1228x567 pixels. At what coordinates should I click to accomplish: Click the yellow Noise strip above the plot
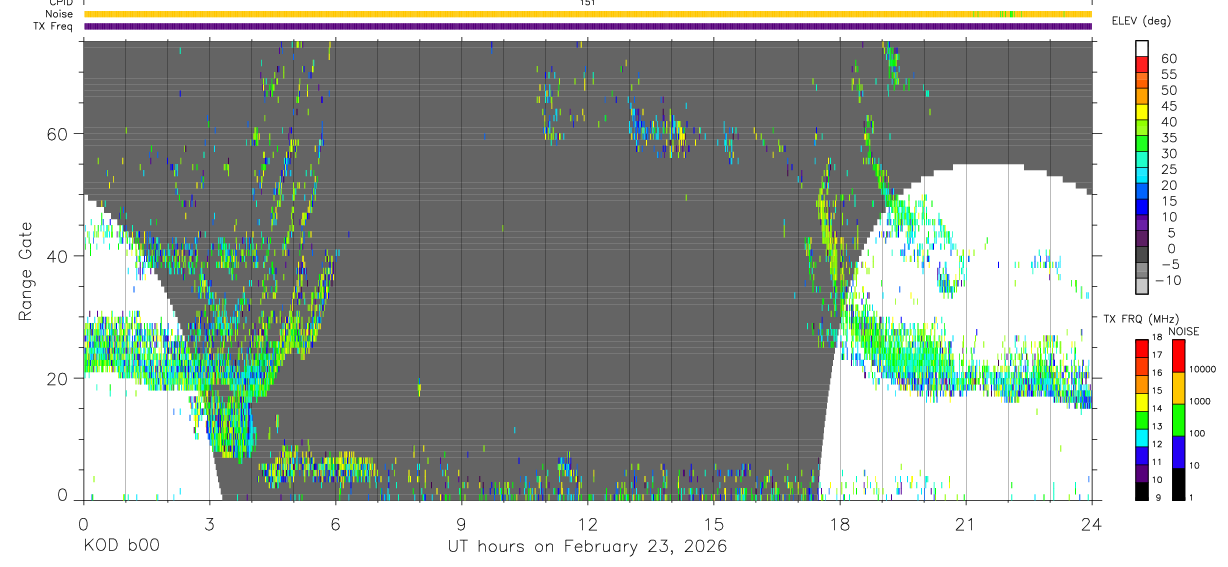point(587,14)
